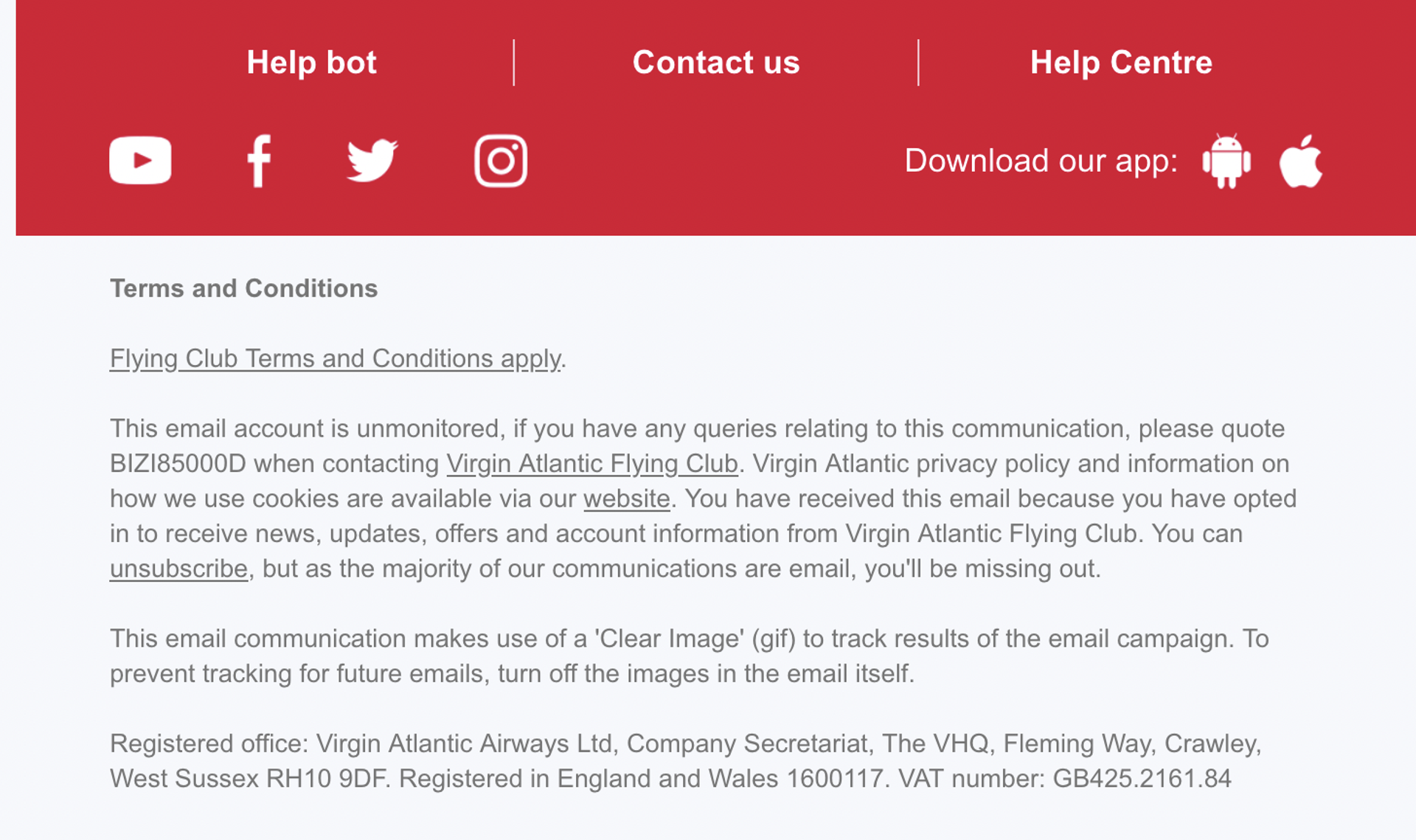Click the reference code BIZI85000D

[x=178, y=464]
